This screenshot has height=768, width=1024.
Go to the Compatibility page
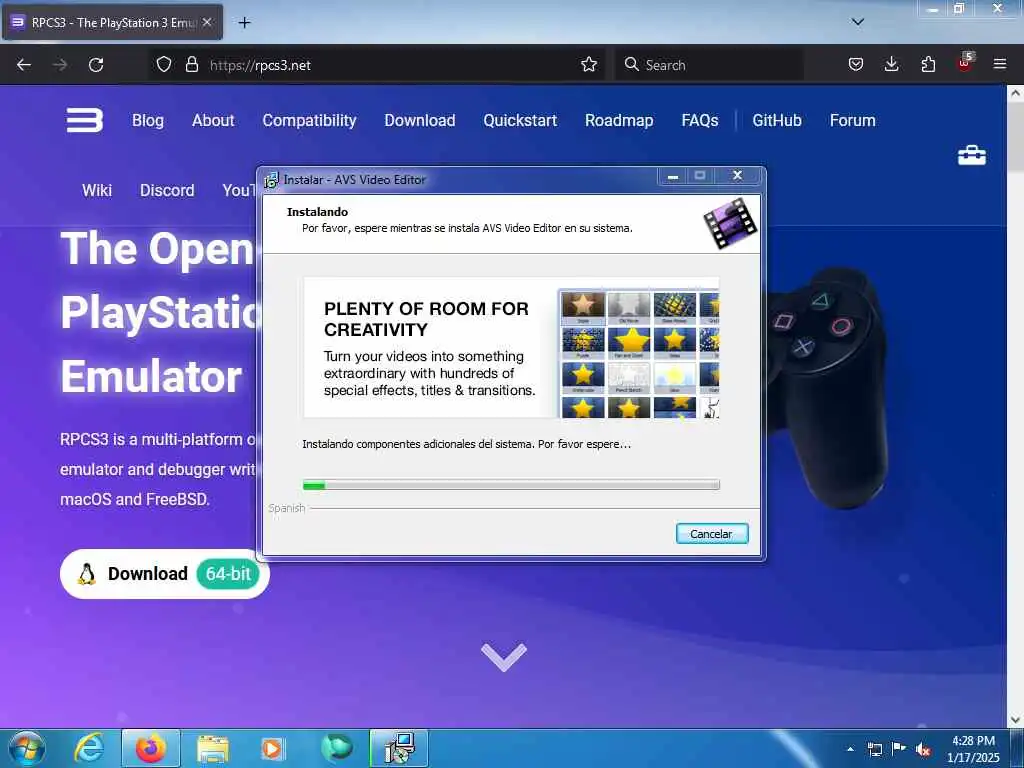click(310, 120)
